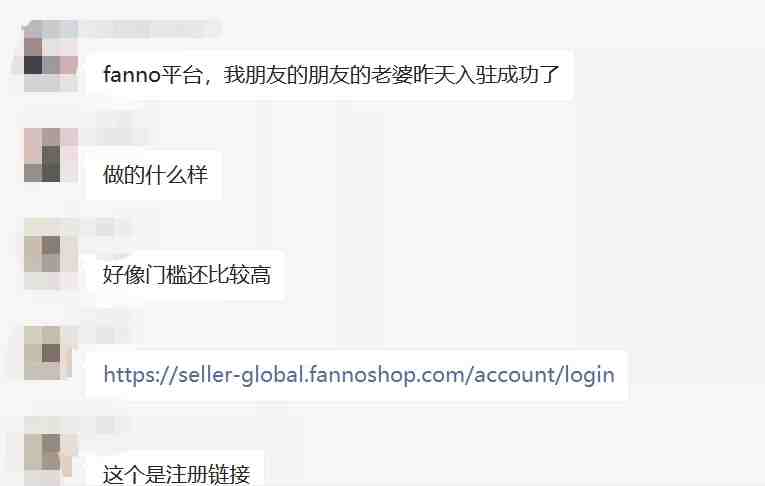The height and width of the screenshot is (486, 765).
Task: Open the seller-global.fannoshop.com login link
Action: coord(359,375)
